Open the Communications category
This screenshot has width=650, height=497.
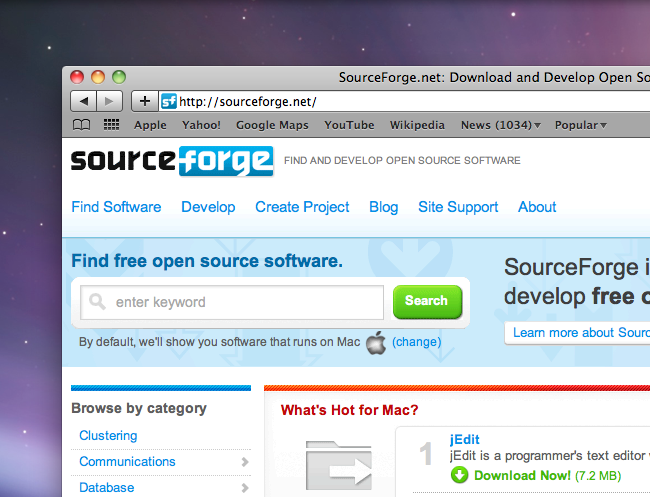(x=127, y=462)
